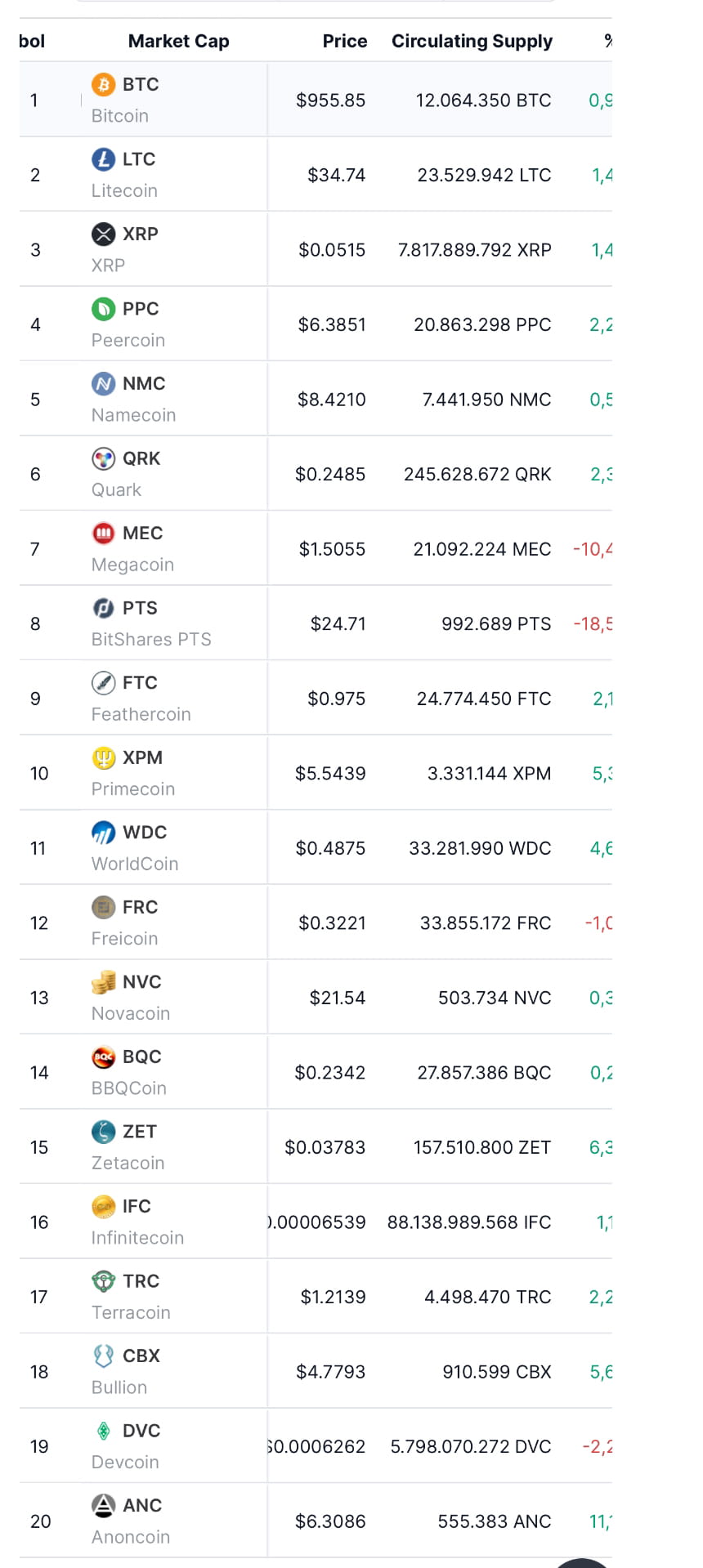Screen dimensions: 703x1568
Task: Click the Primecoin XPM logo icon
Action: click(102, 757)
